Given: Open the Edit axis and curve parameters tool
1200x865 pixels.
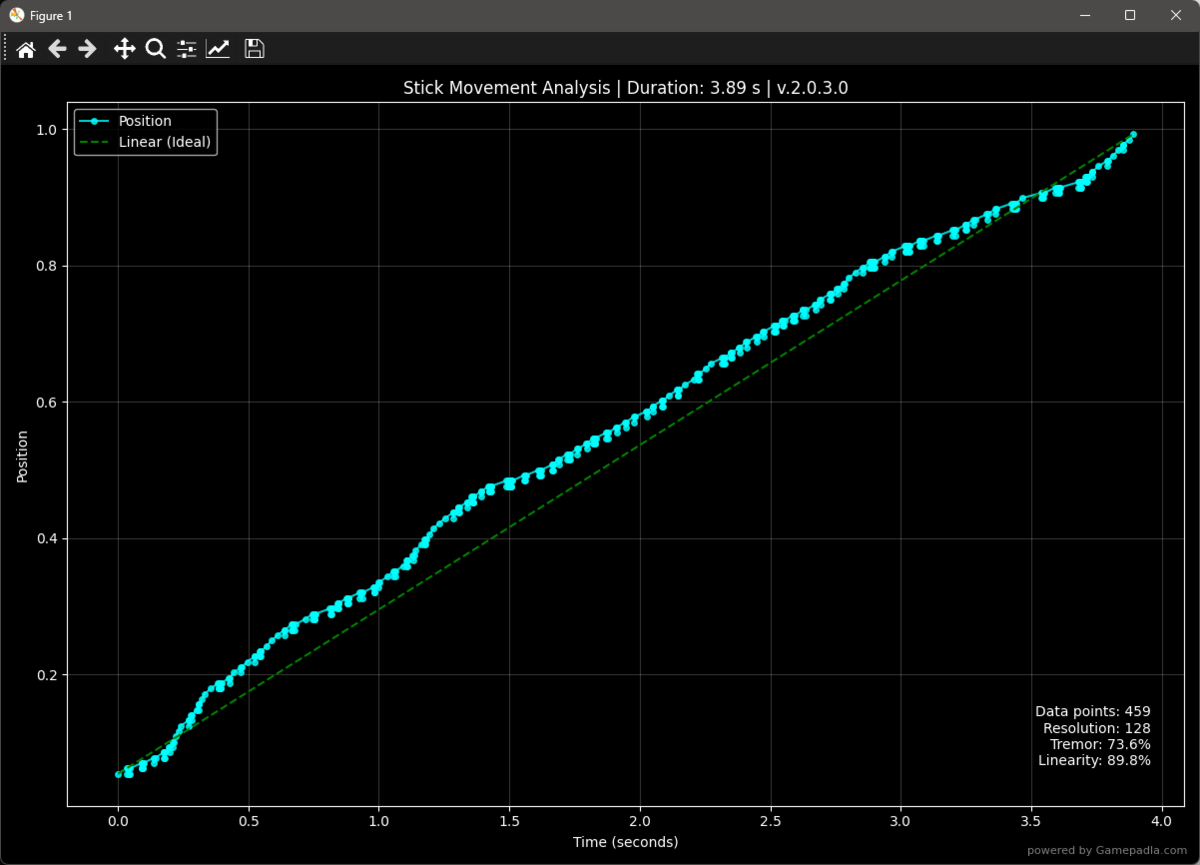Looking at the screenshot, I should click(218, 49).
